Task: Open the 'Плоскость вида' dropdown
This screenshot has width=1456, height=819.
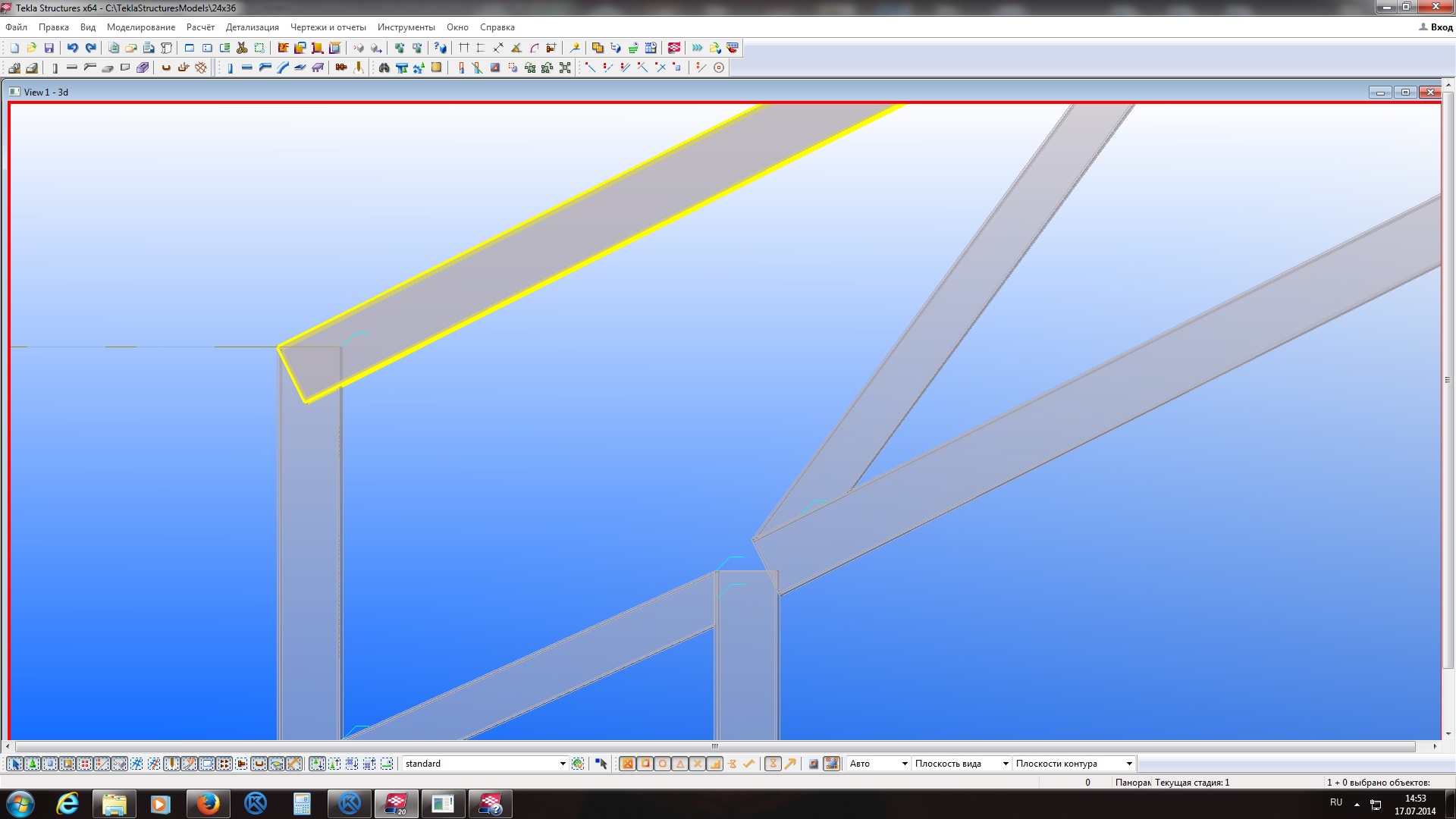Action: tap(1005, 764)
